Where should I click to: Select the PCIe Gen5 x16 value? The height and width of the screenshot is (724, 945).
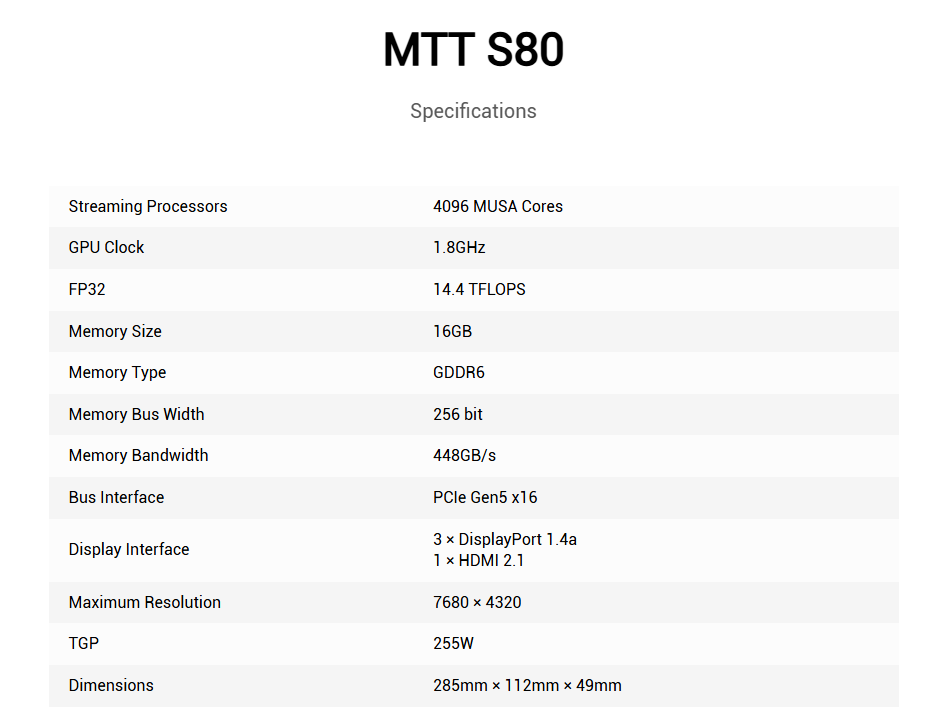pos(485,497)
